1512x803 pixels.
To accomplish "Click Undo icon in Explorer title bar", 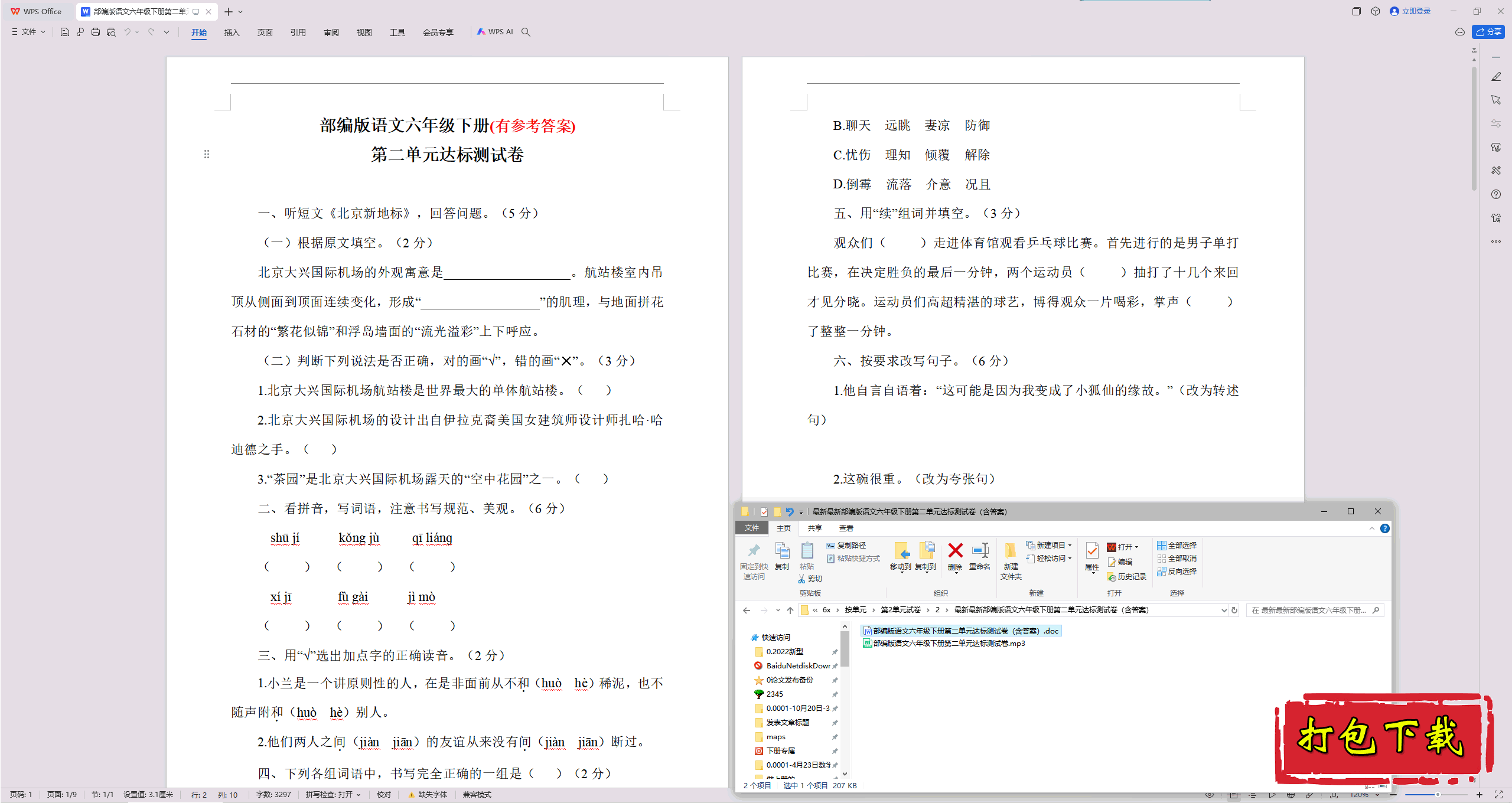I will [x=790, y=511].
